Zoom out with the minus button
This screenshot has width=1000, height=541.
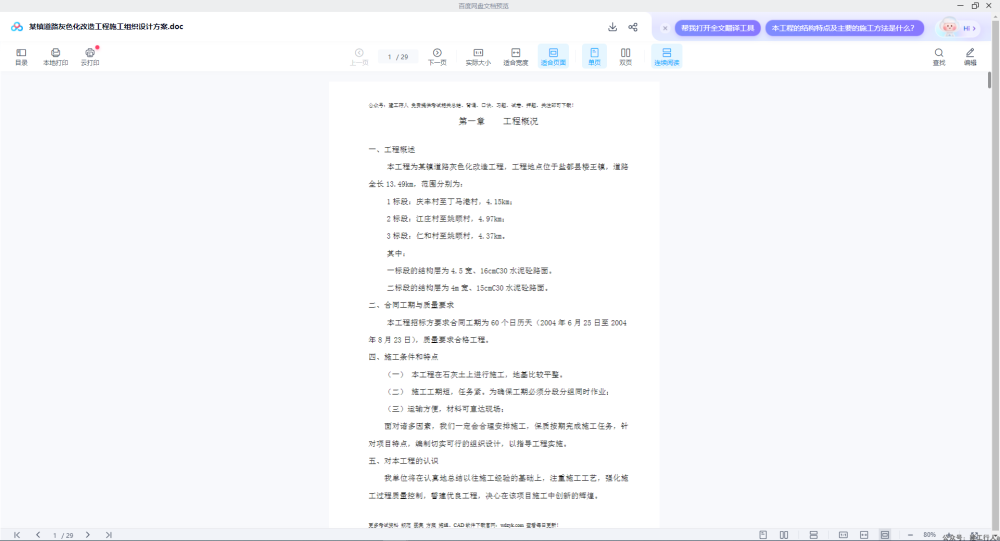pos(910,535)
